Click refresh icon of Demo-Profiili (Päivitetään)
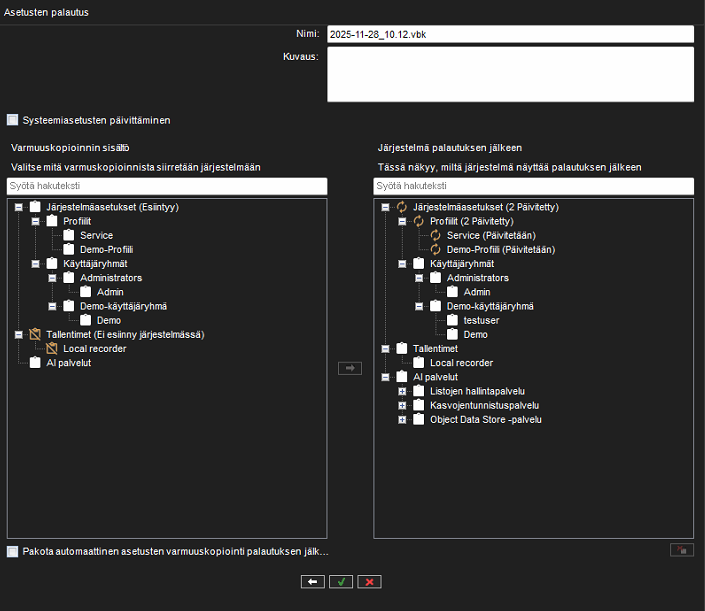 [x=435, y=249]
